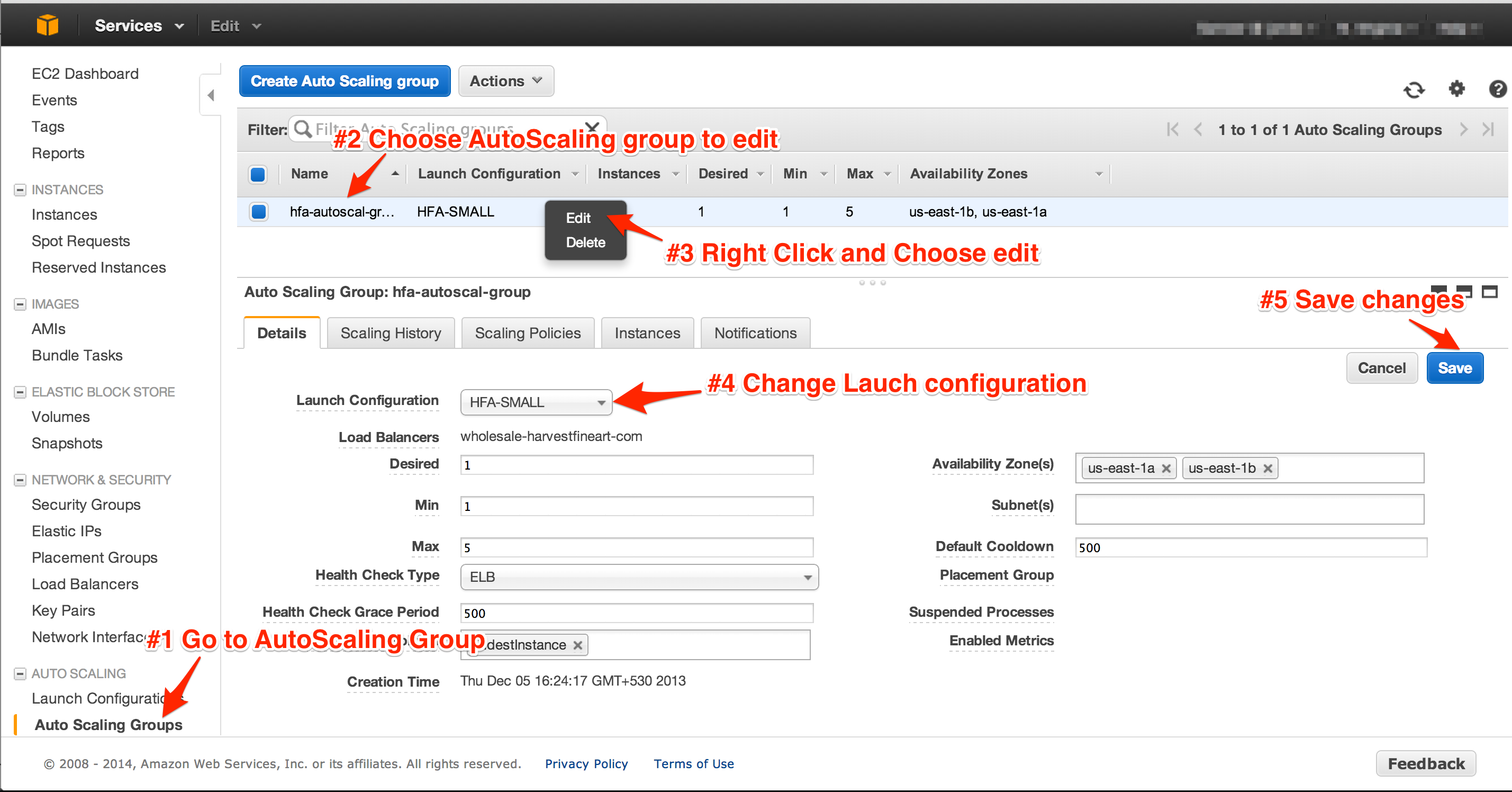Sort ascending by the Name column arrow
The height and width of the screenshot is (792, 1512).
(395, 173)
